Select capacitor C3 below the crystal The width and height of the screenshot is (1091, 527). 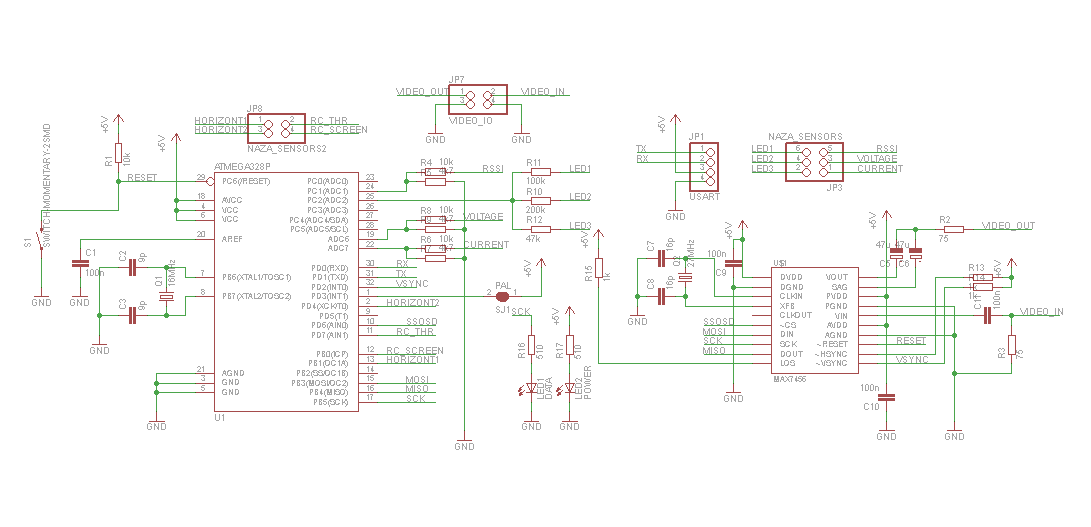coord(132,316)
